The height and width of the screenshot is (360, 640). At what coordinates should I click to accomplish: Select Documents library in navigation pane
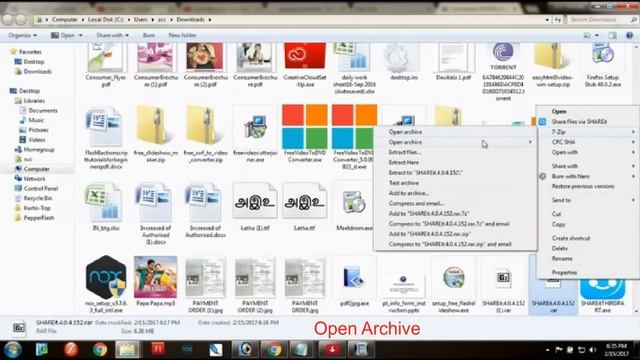click(42, 111)
